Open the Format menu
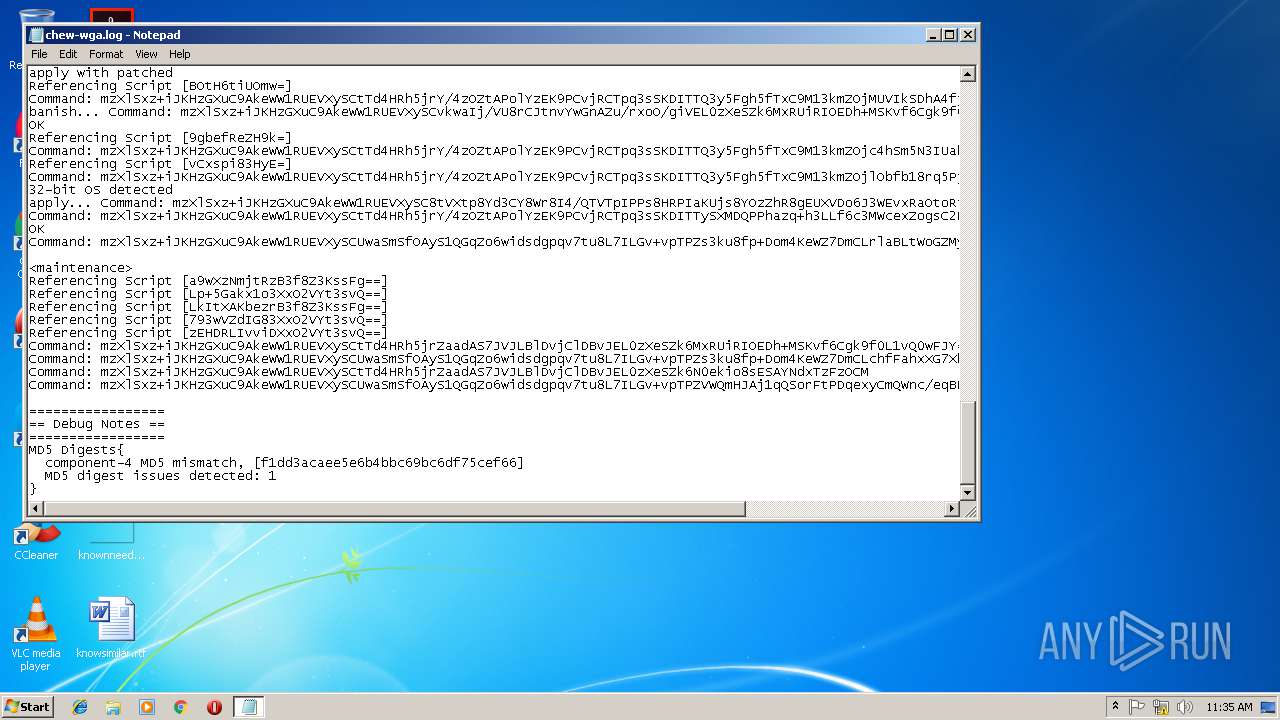Viewport: 1280px width, 720px height. click(x=106, y=54)
